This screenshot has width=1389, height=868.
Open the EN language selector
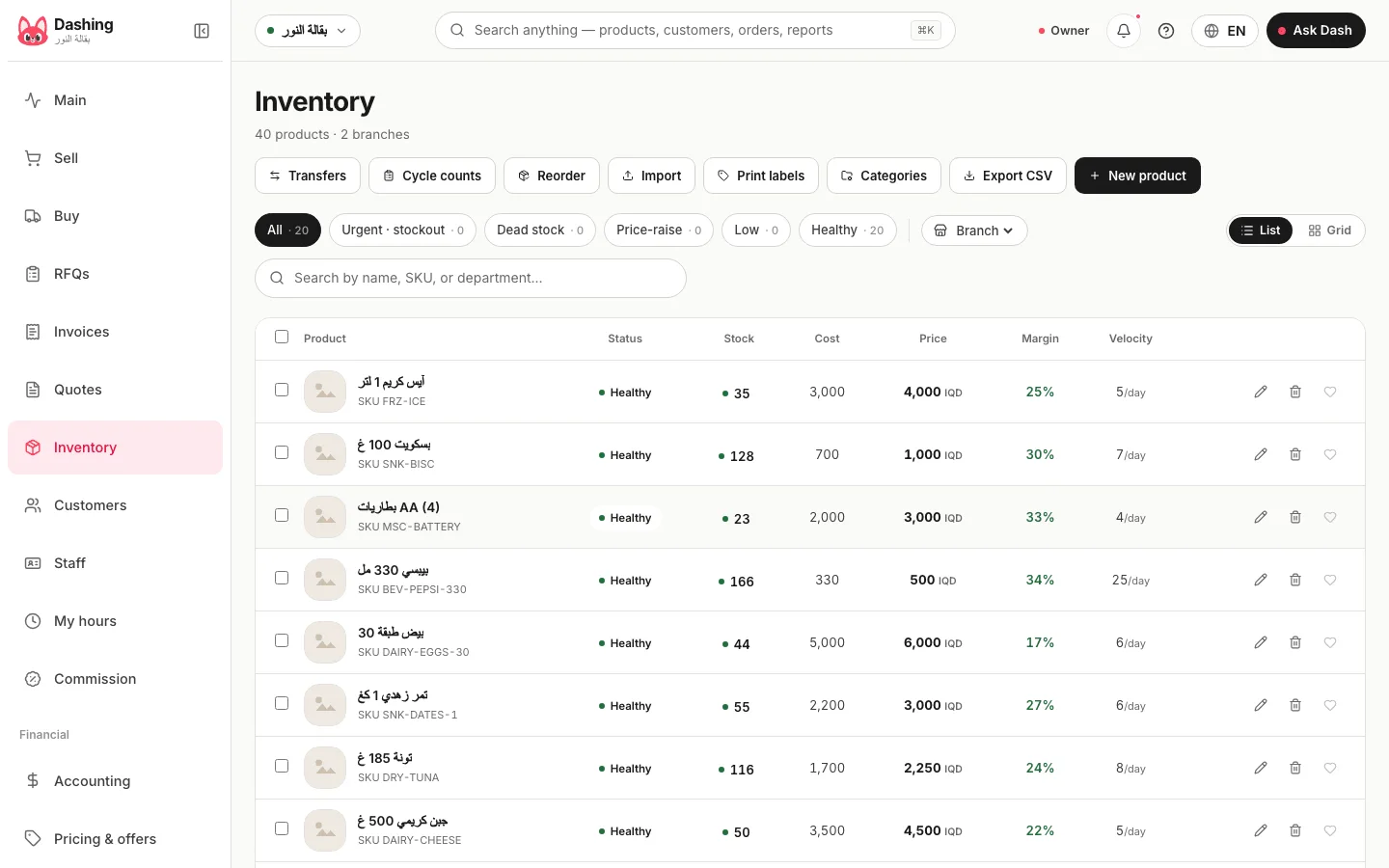click(x=1225, y=31)
